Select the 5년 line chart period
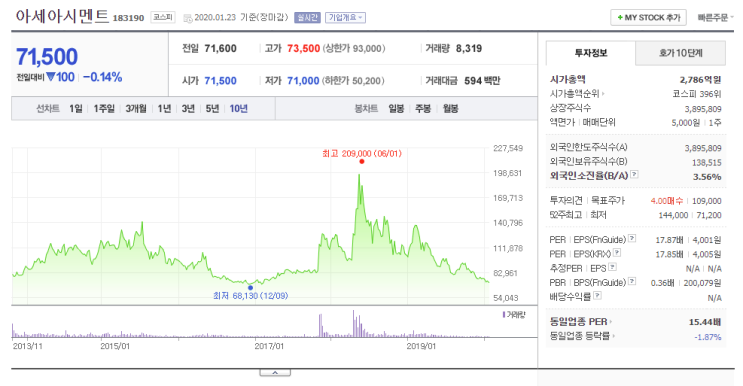The height and width of the screenshot is (386, 743). click(x=212, y=108)
